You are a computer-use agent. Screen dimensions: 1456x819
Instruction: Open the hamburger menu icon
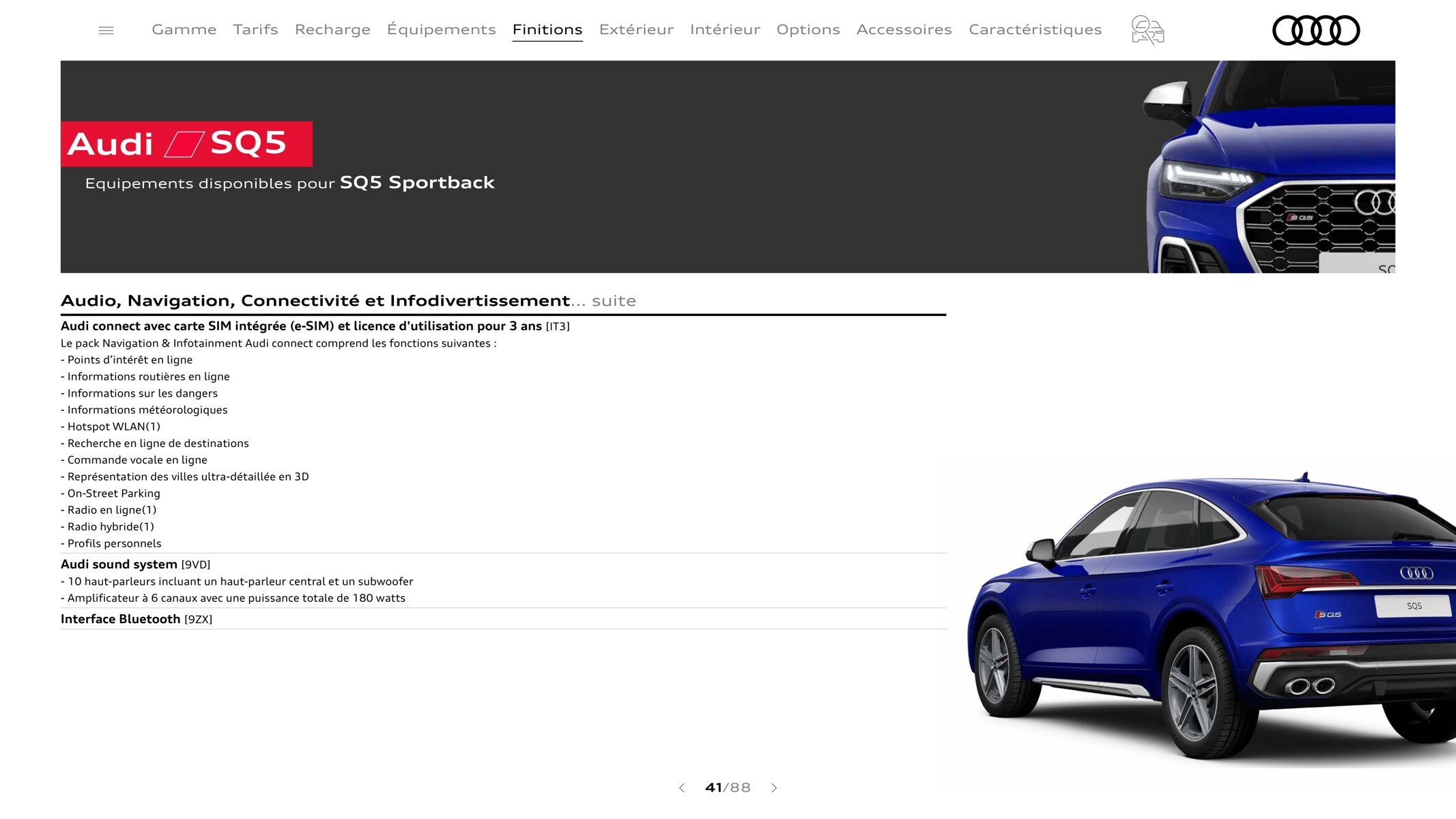[106, 30]
